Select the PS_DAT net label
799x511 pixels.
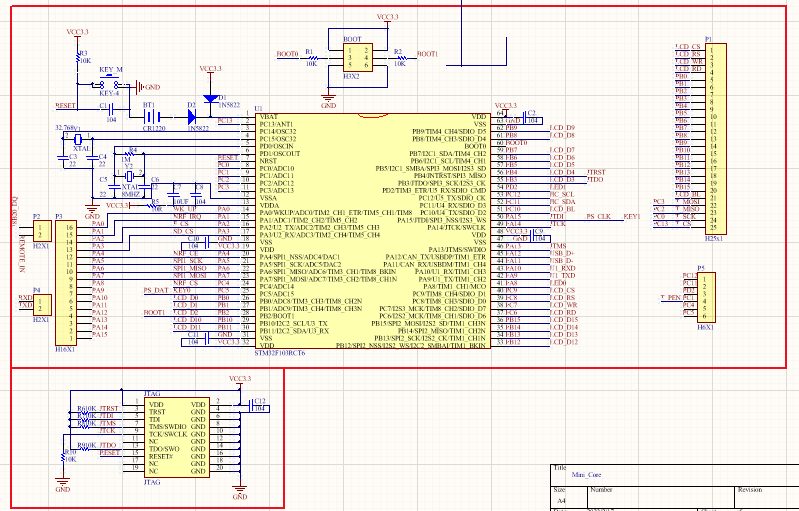pos(155,290)
